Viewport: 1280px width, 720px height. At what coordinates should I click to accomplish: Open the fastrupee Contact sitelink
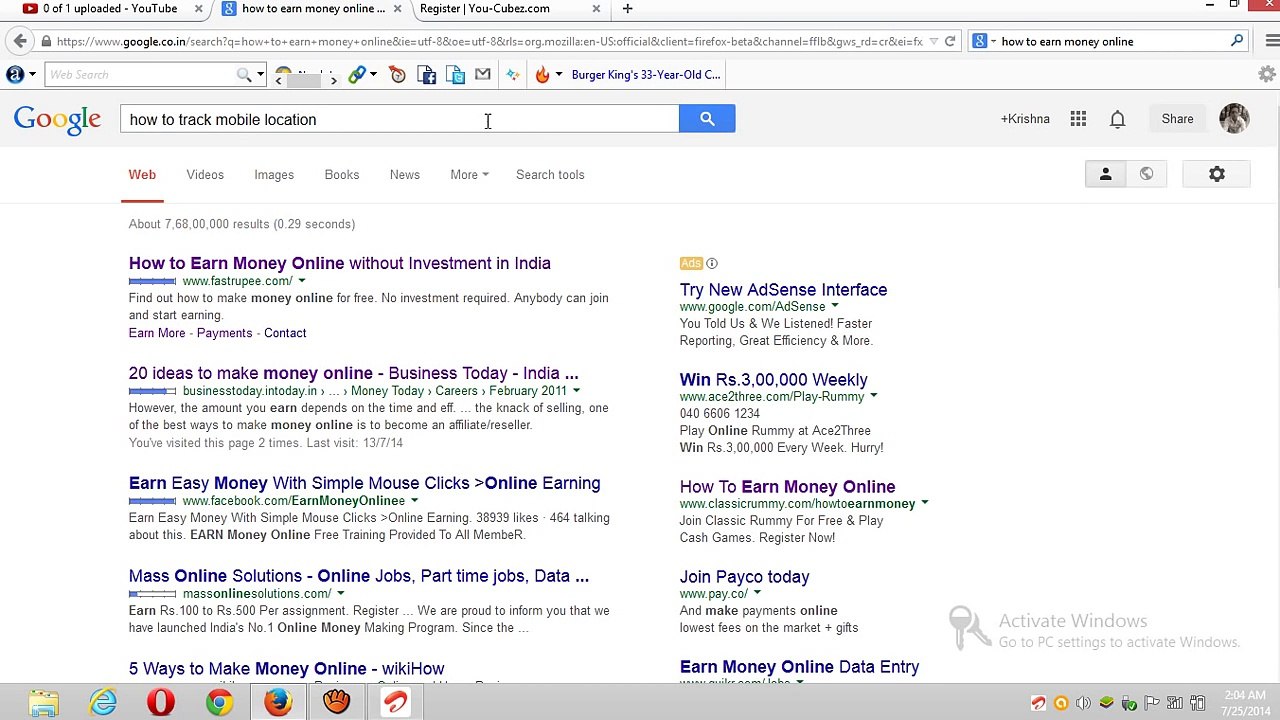tap(285, 333)
